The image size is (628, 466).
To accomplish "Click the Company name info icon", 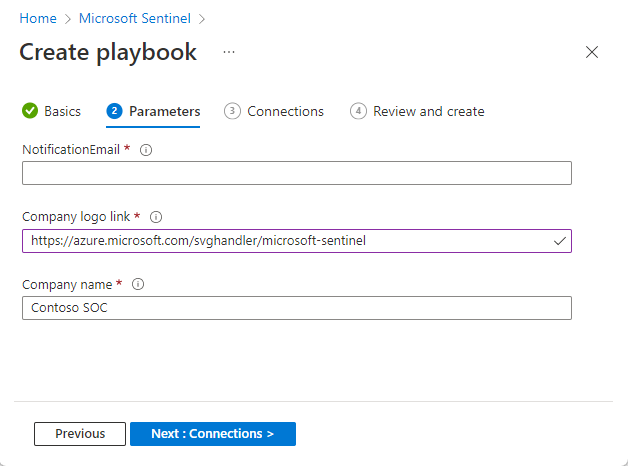I will [x=138, y=284].
